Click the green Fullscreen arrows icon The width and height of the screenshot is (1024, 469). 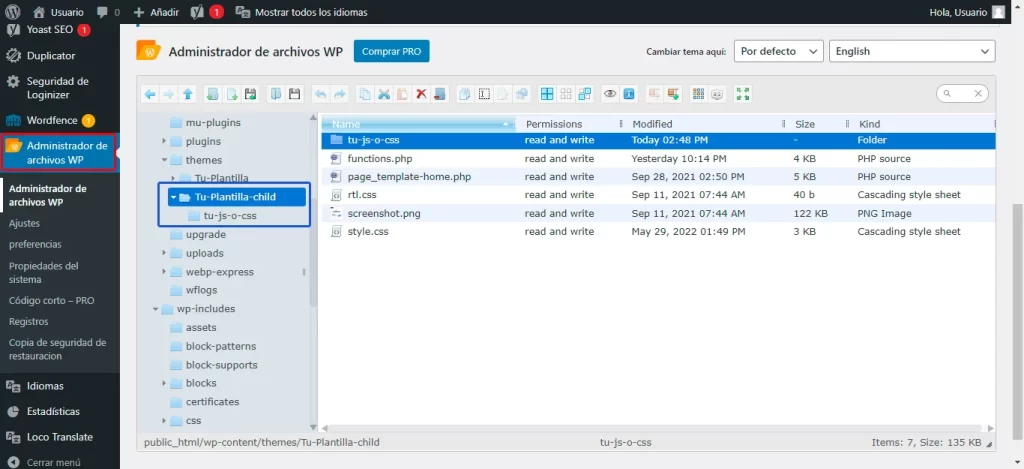coord(743,94)
